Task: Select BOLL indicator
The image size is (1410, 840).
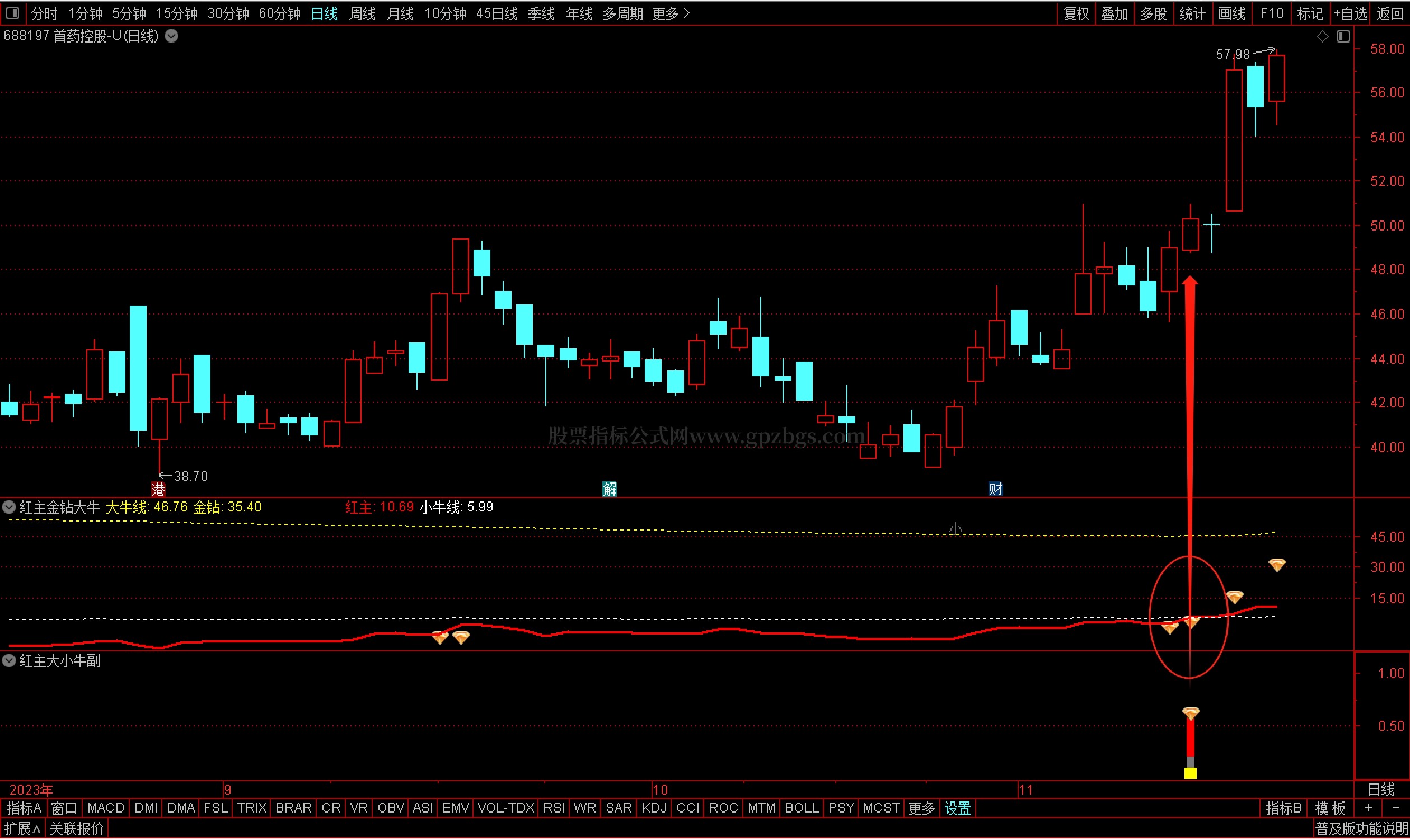Action: tap(802, 808)
